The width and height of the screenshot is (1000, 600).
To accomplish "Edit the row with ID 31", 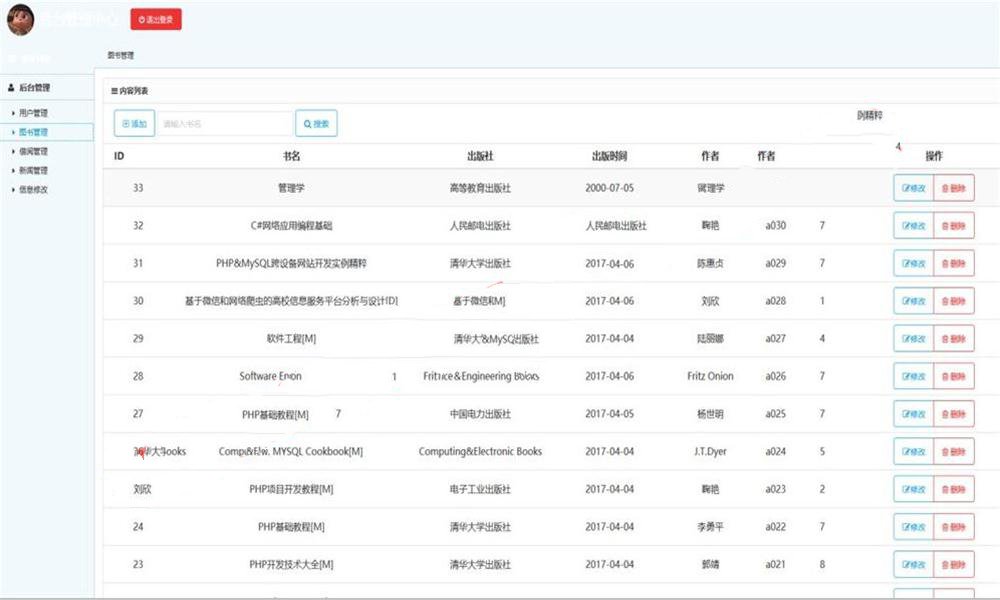I will [x=913, y=263].
